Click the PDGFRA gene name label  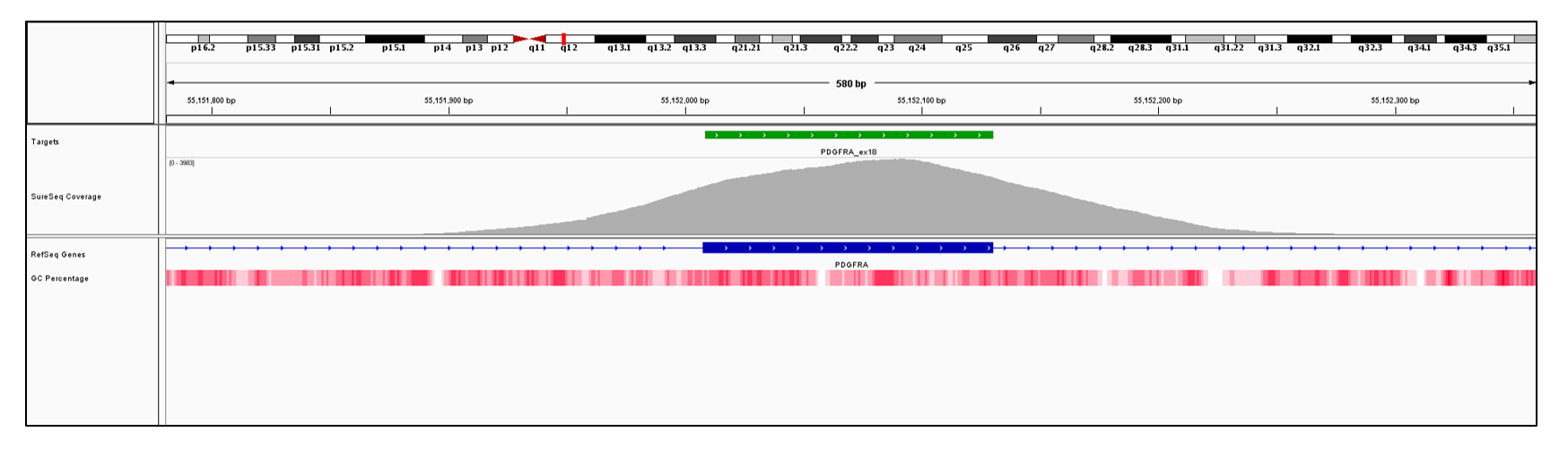click(851, 265)
